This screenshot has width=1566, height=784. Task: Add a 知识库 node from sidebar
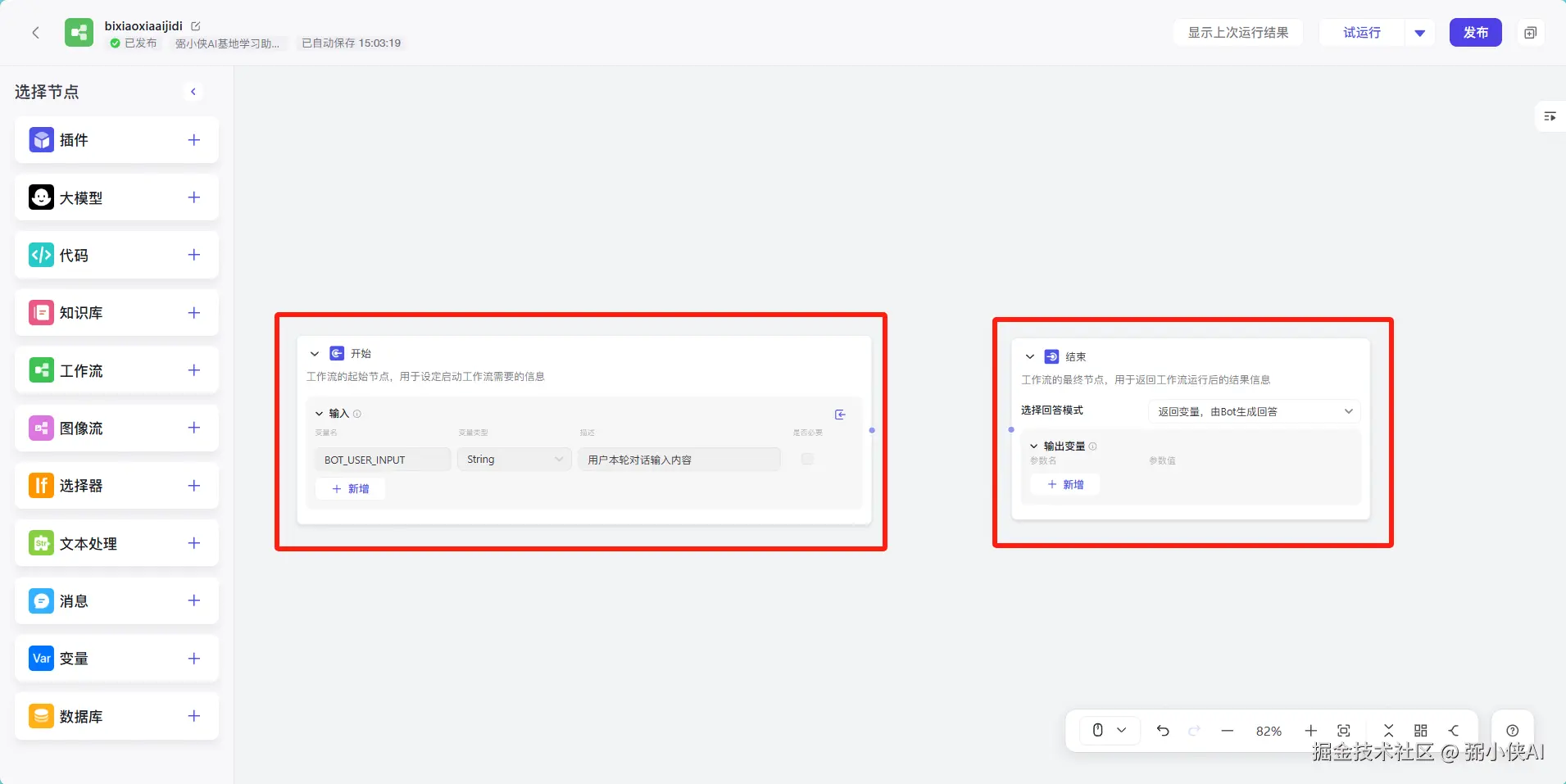point(194,313)
